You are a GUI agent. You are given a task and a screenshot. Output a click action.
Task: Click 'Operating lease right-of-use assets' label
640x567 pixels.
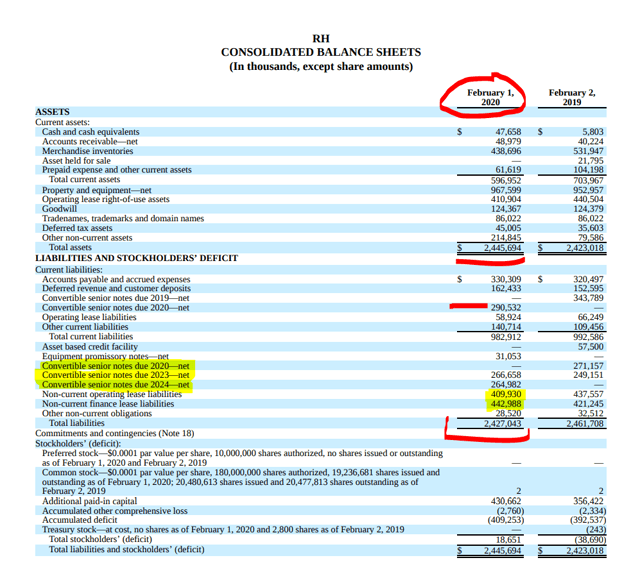106,199
